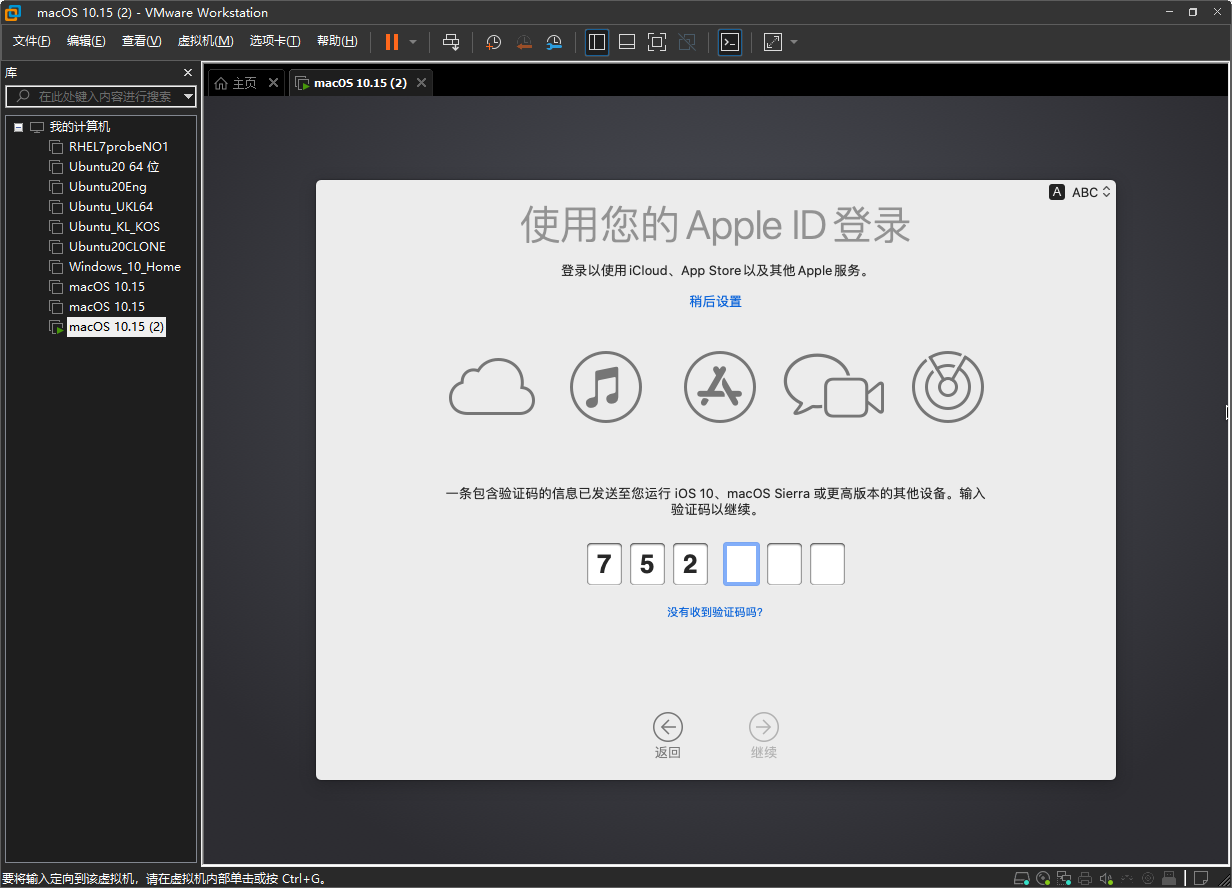
Task: Toggle the library panel visibility
Action: coord(596,42)
